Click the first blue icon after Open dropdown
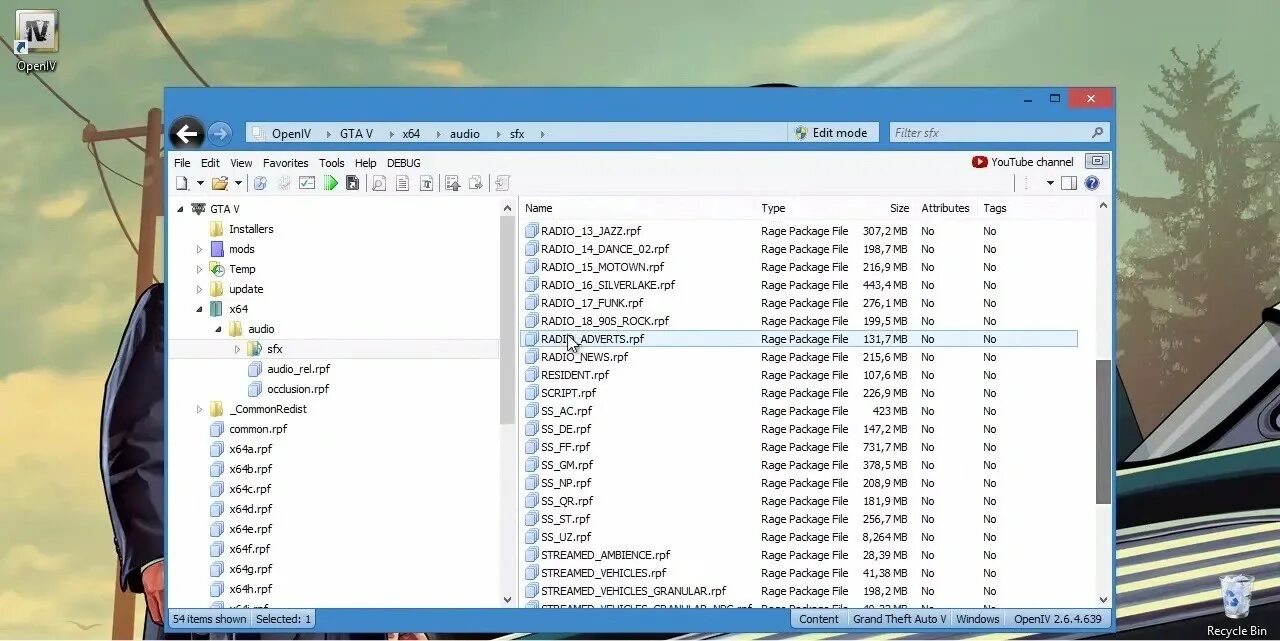 [260, 183]
